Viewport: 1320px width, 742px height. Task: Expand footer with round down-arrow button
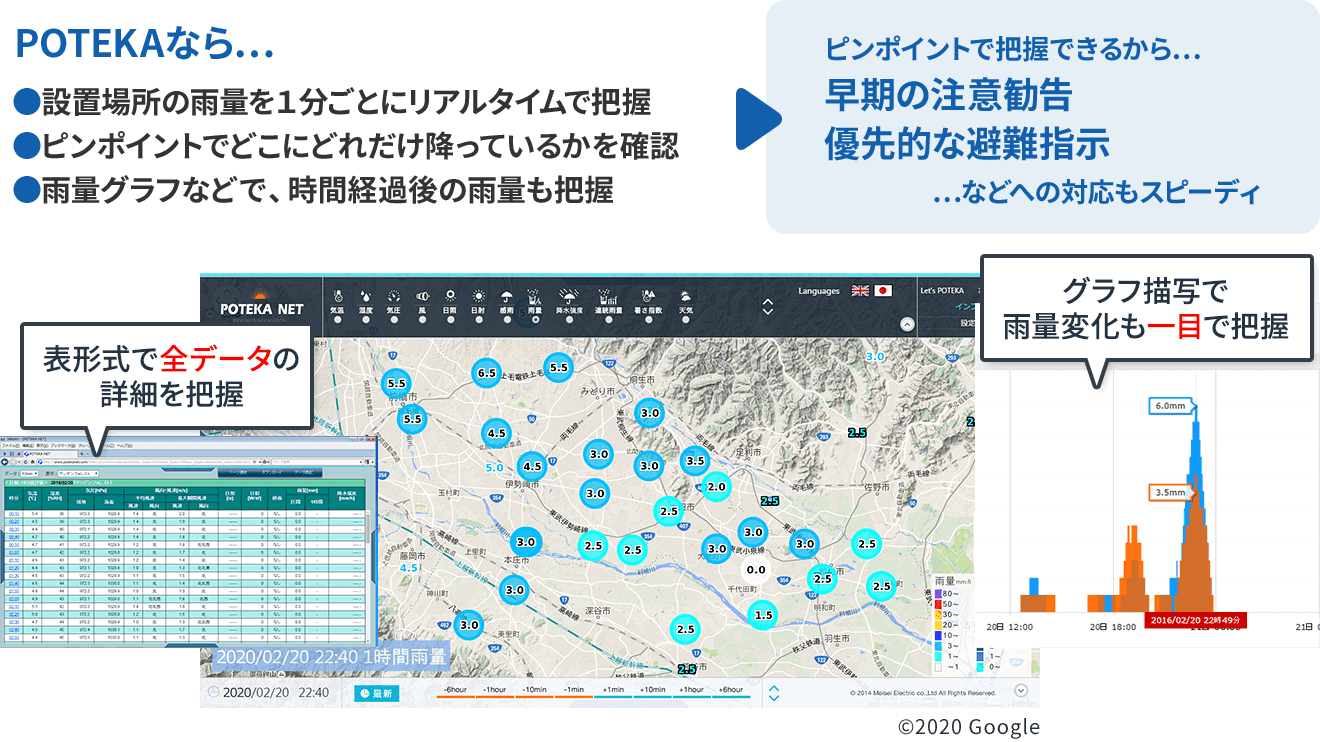coord(1021,690)
